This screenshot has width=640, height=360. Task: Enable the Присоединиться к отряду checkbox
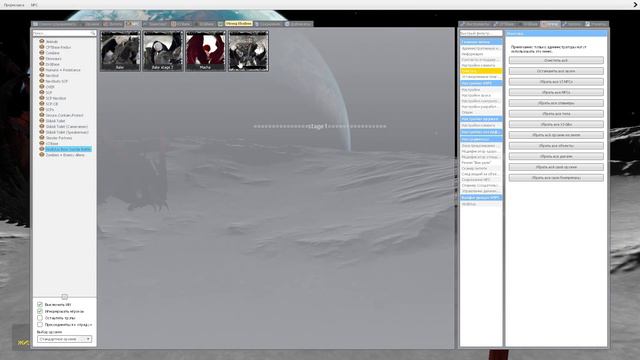(40, 324)
